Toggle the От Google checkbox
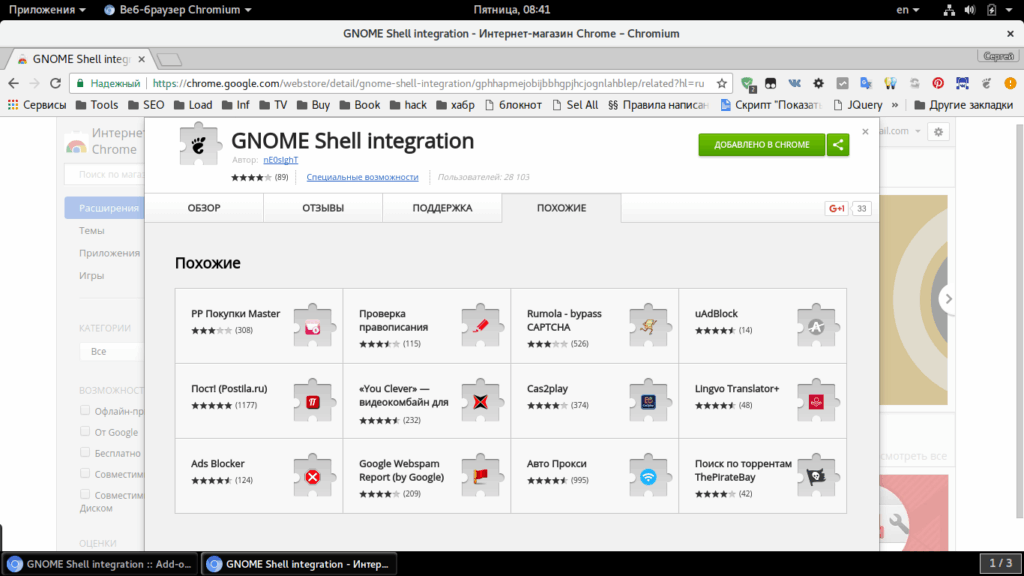Viewport: 1024px width, 576px height. click(x=85, y=431)
